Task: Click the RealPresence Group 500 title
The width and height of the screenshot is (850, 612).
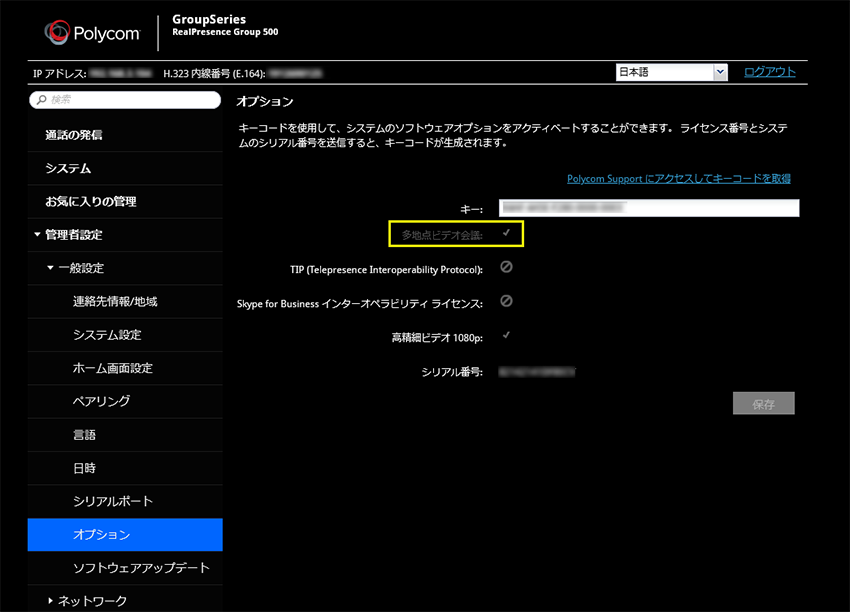Action: (225, 32)
